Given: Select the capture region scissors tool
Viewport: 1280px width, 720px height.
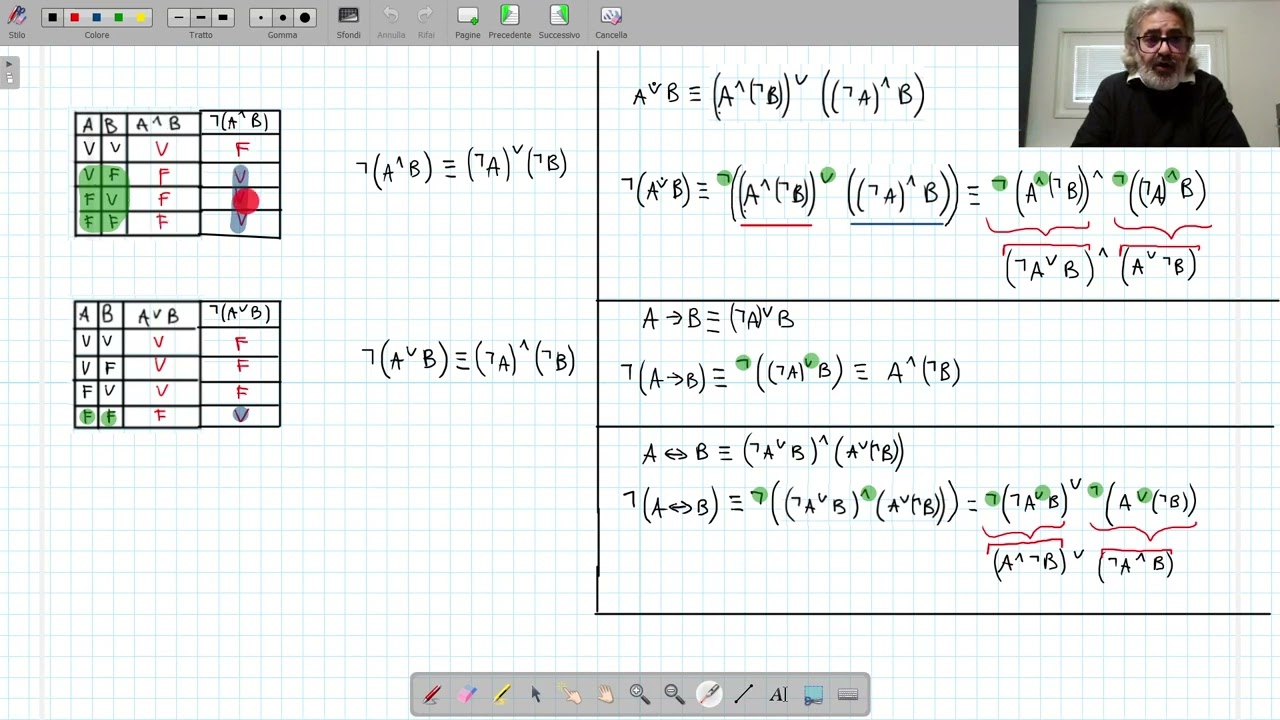Looking at the screenshot, I should pyautogui.click(x=813, y=695).
